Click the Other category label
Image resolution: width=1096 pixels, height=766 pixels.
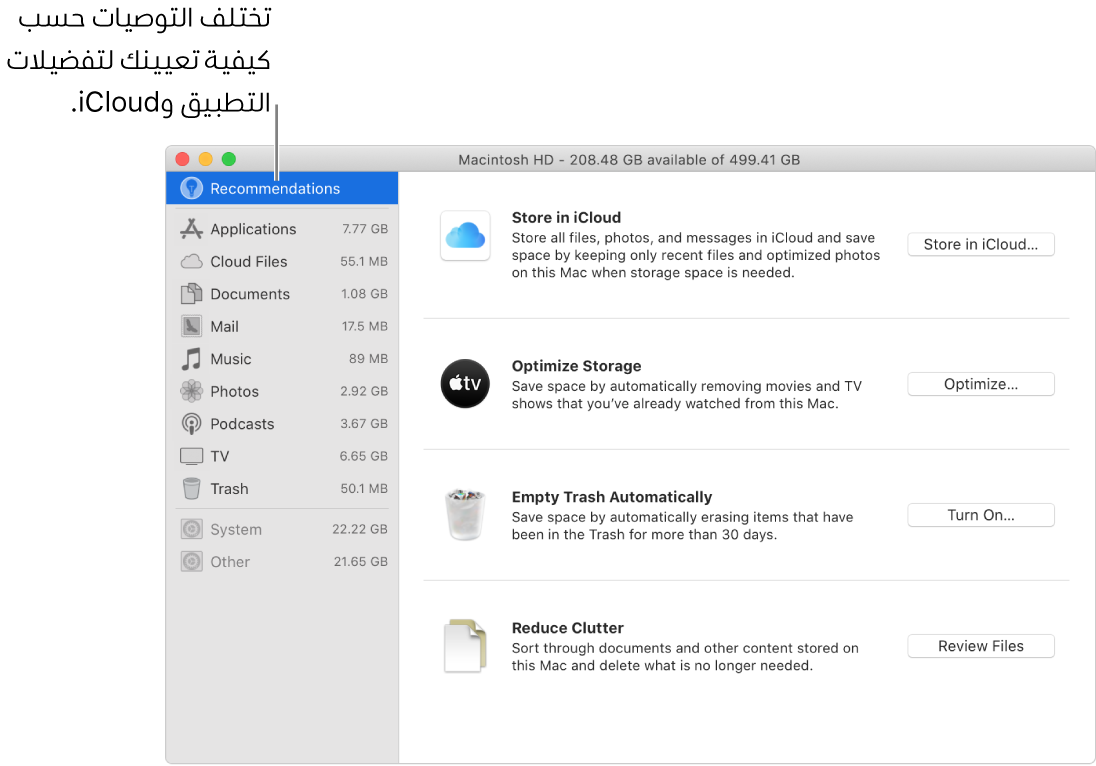coord(230,562)
